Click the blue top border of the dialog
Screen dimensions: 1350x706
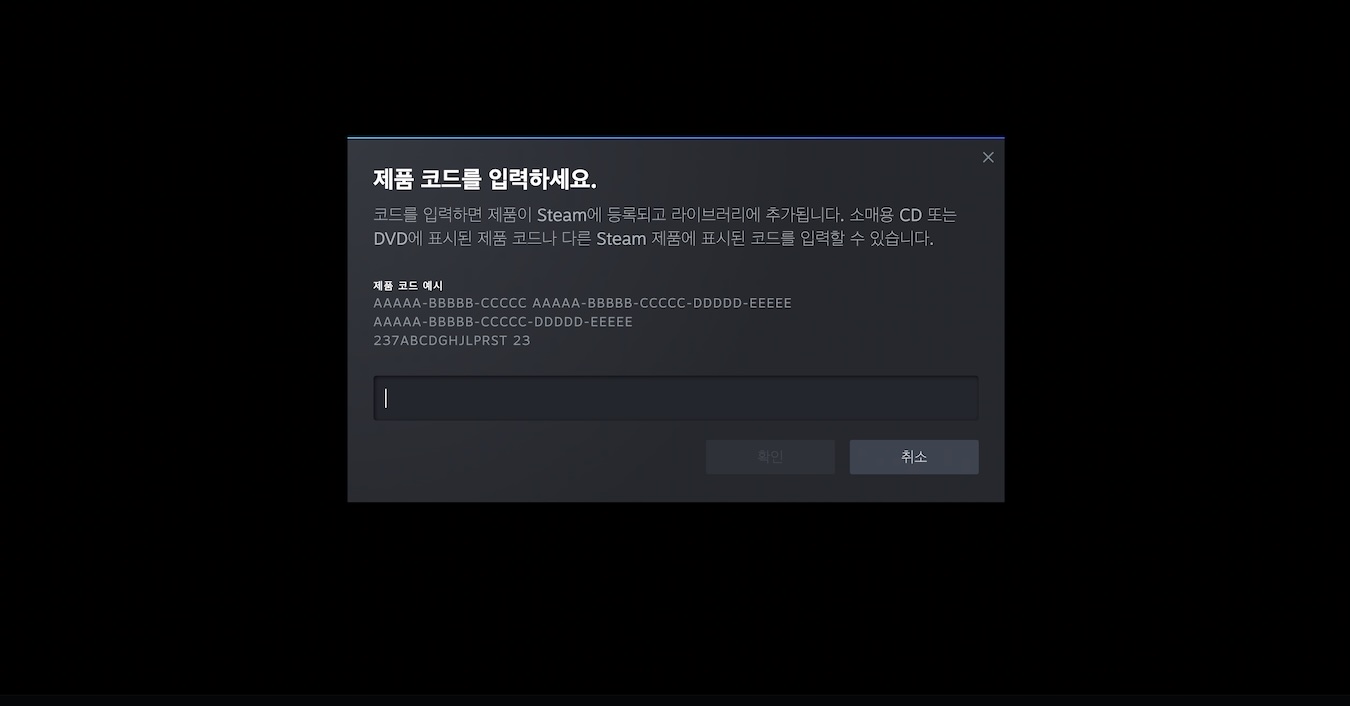[676, 138]
